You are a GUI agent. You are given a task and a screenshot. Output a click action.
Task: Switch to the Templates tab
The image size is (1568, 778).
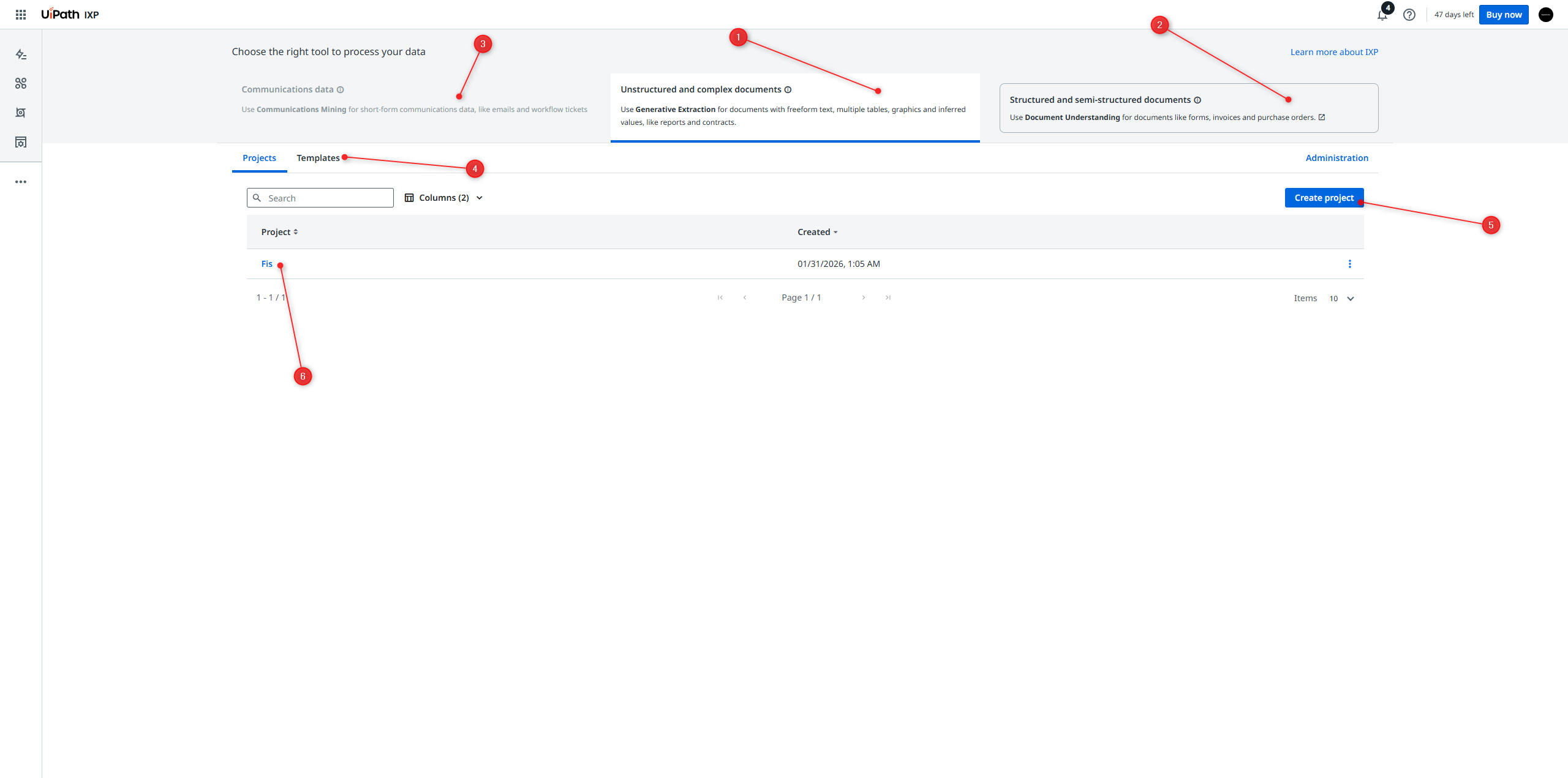tap(318, 158)
